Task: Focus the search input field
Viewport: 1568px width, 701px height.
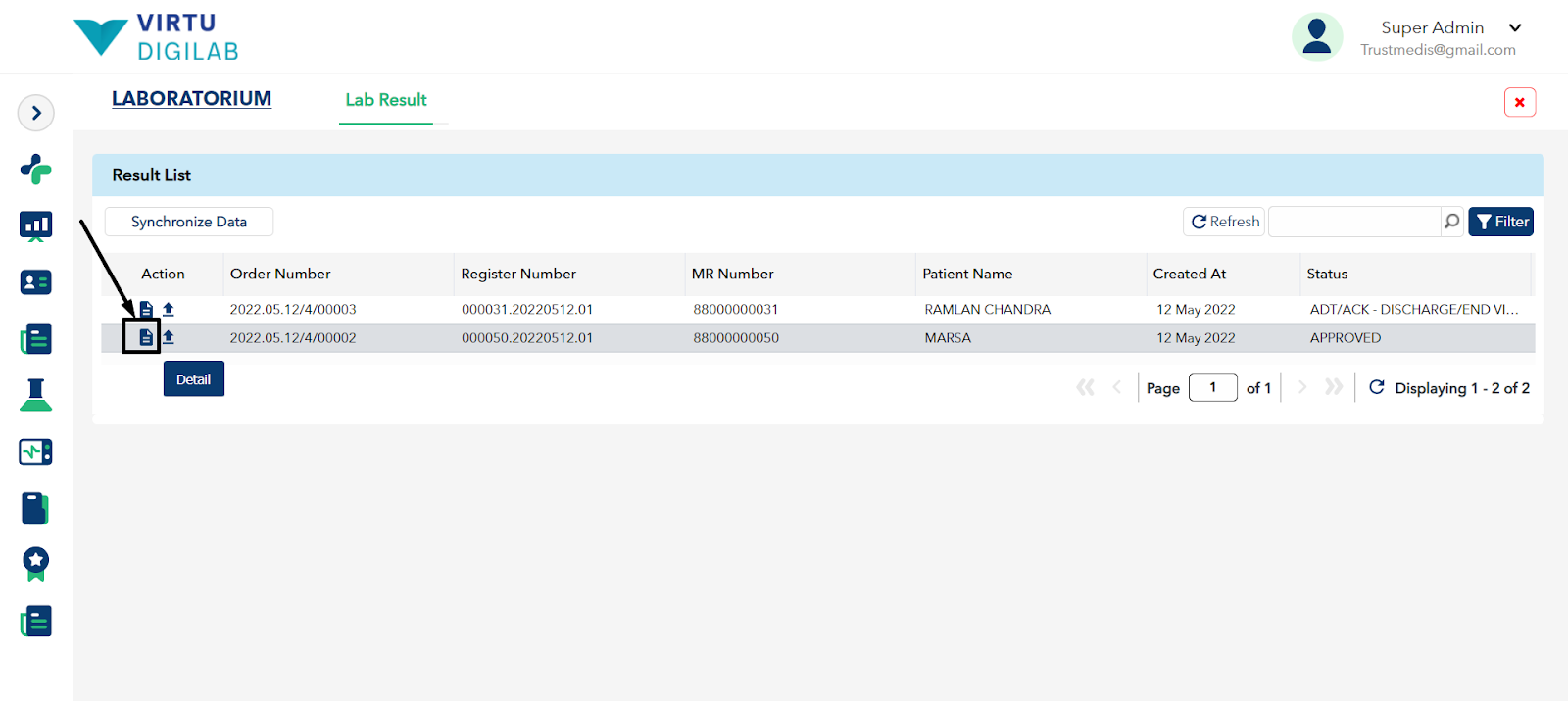Action: click(1354, 222)
